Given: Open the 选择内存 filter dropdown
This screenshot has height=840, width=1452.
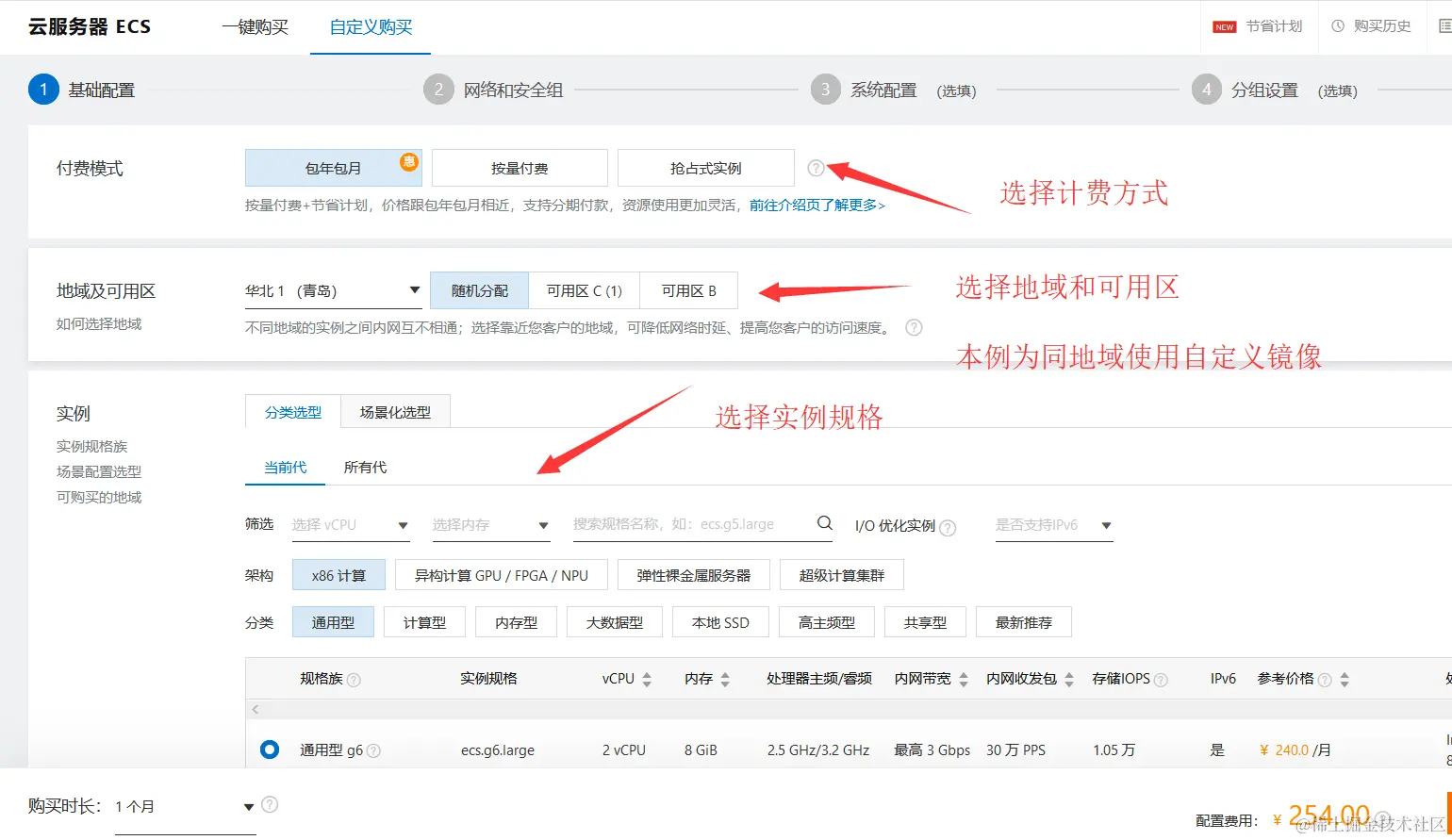Looking at the screenshot, I should pos(491,524).
